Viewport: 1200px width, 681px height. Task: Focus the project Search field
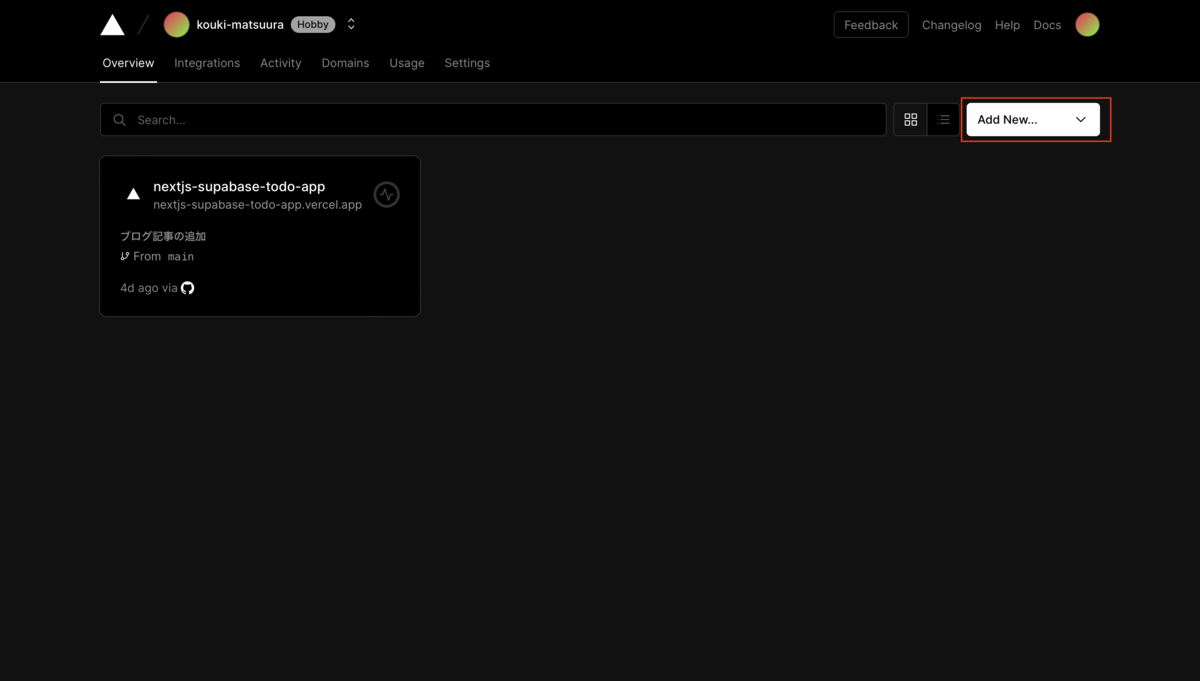[x=493, y=119]
